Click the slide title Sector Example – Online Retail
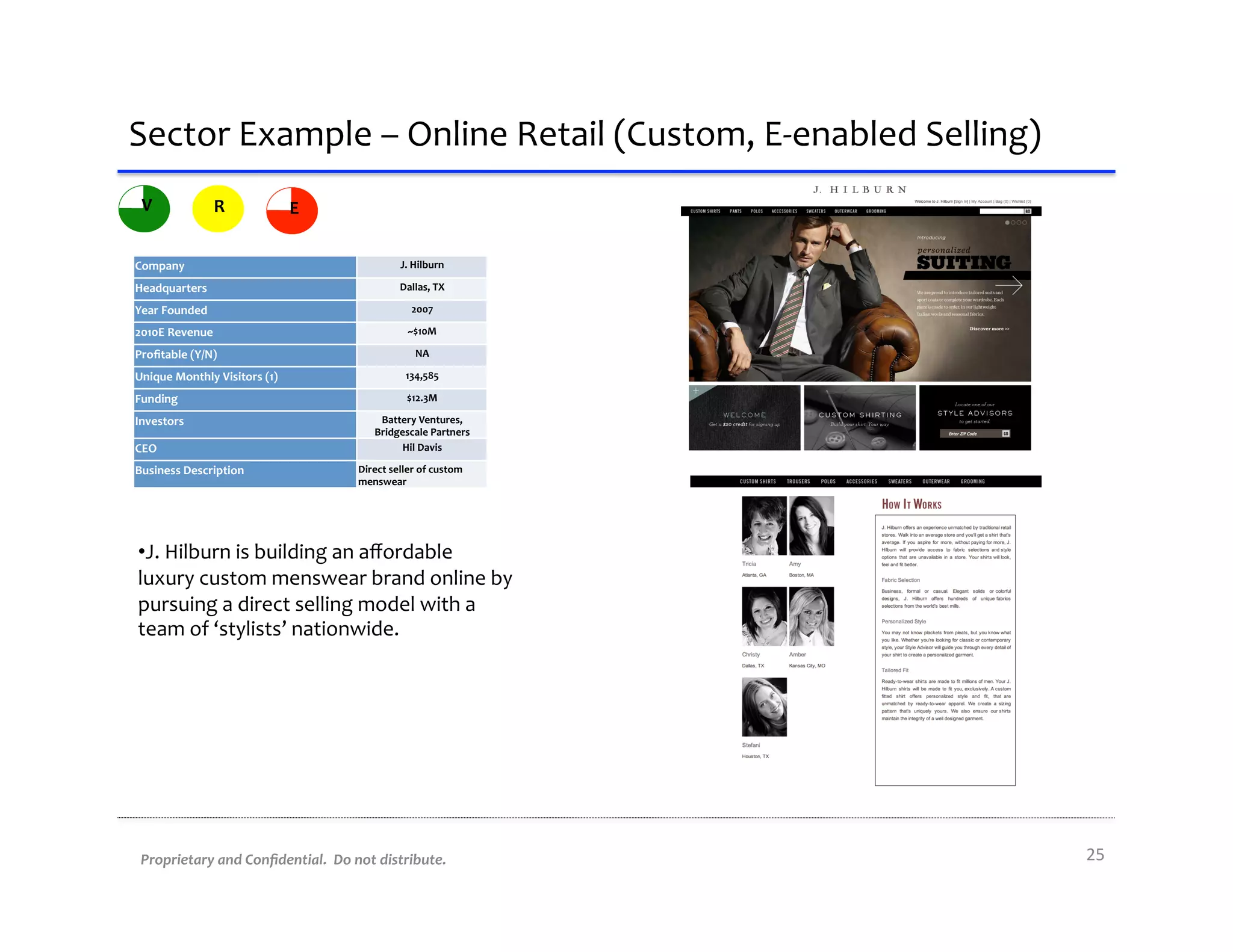The height and width of the screenshot is (952, 1233). pyautogui.click(x=585, y=134)
